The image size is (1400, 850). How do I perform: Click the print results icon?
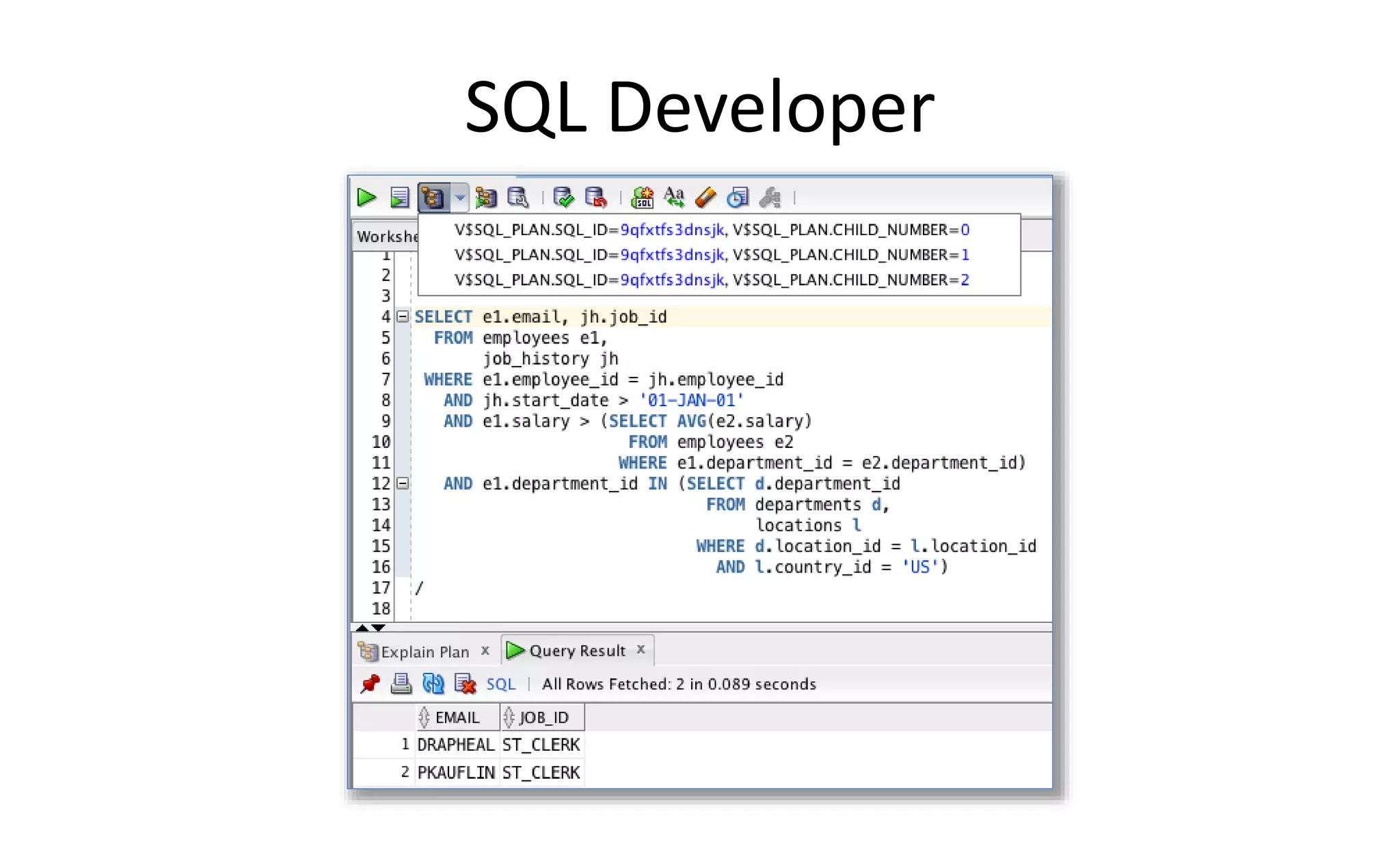401,684
